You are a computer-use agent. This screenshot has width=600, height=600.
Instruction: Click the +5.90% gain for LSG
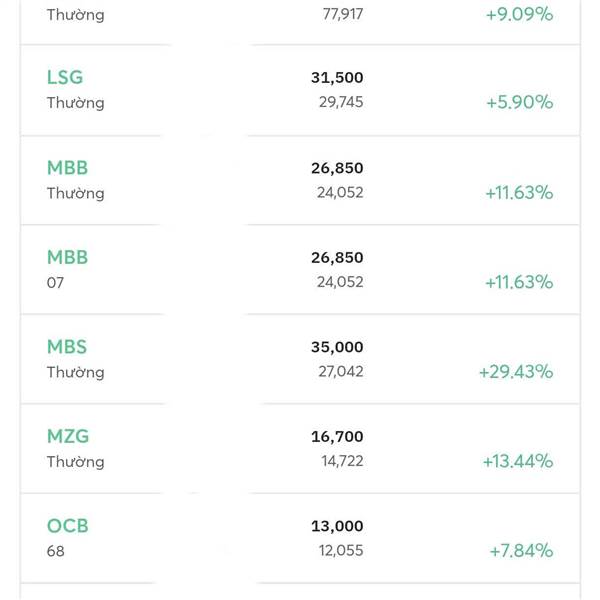click(520, 103)
